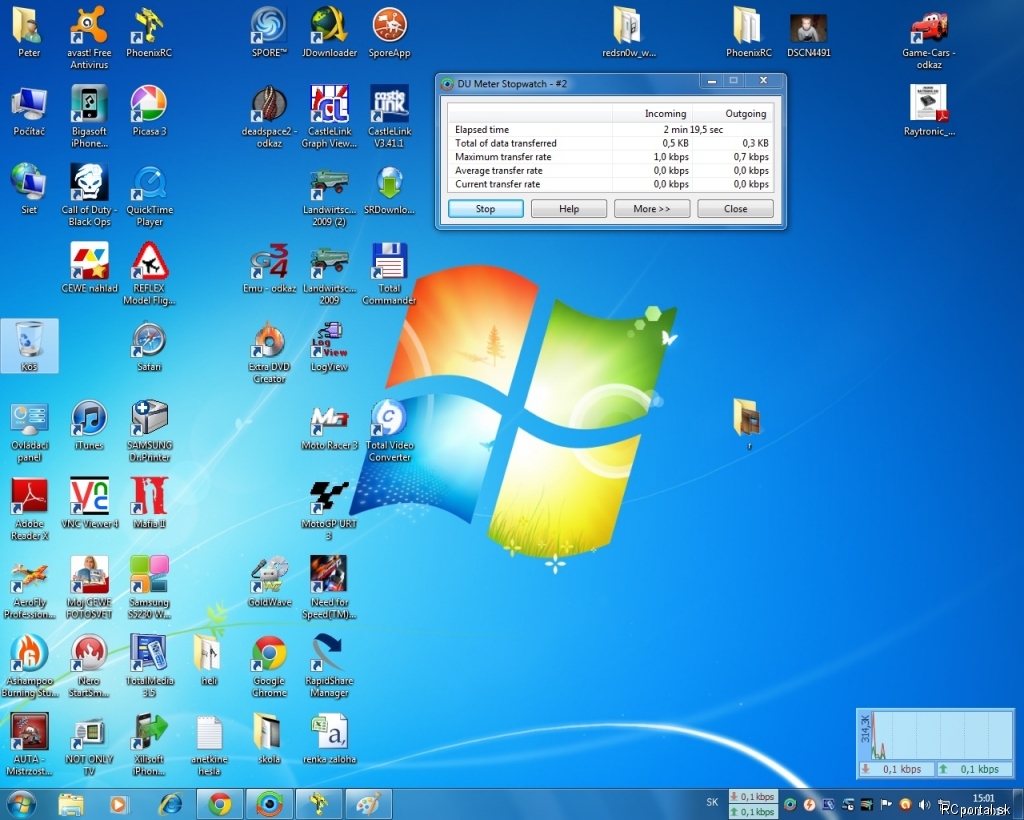Image resolution: width=1024 pixels, height=820 pixels.
Task: Click the SK language indicator
Action: click(x=712, y=802)
